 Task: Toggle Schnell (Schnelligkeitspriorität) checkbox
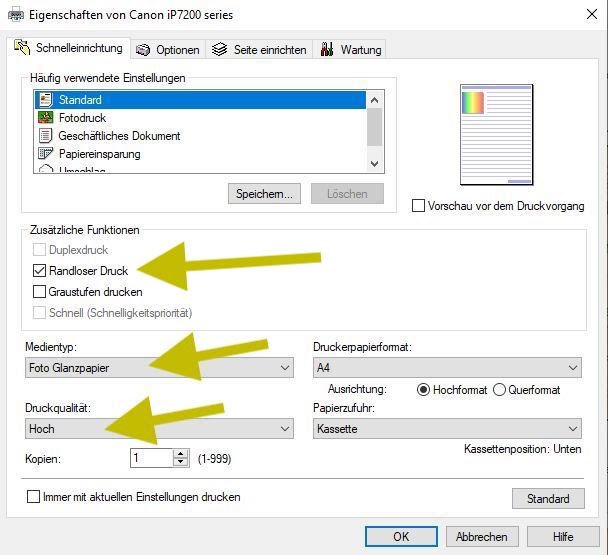coord(39,312)
